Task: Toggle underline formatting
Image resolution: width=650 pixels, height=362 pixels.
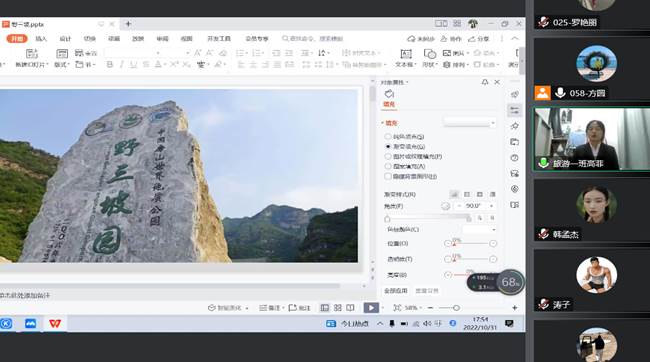Action: (133, 64)
